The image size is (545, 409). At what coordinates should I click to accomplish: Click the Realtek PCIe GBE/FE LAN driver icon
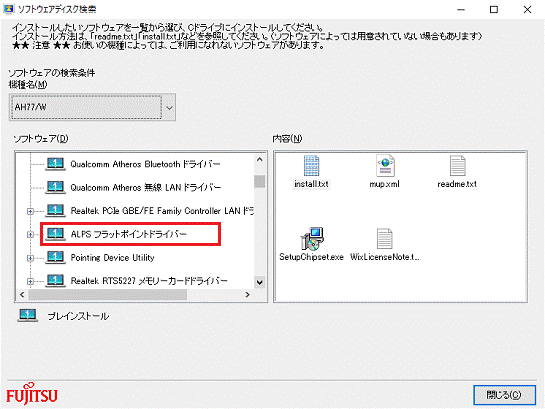[55, 210]
